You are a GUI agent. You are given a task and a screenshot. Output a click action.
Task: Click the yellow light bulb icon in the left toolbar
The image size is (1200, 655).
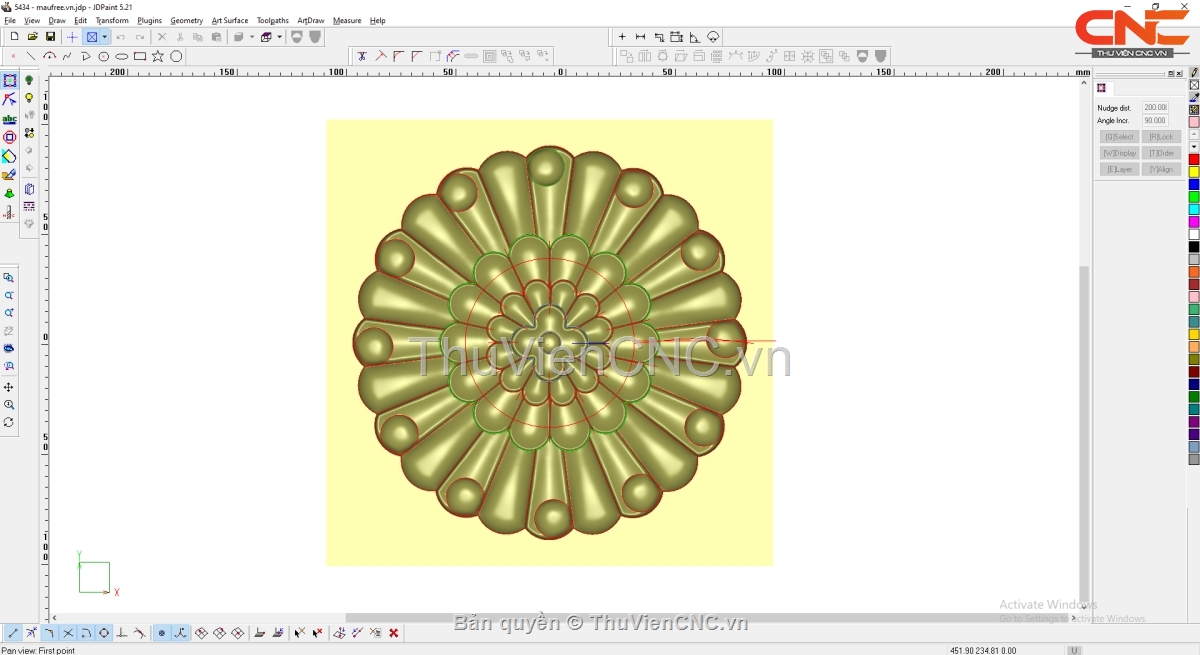point(29,99)
